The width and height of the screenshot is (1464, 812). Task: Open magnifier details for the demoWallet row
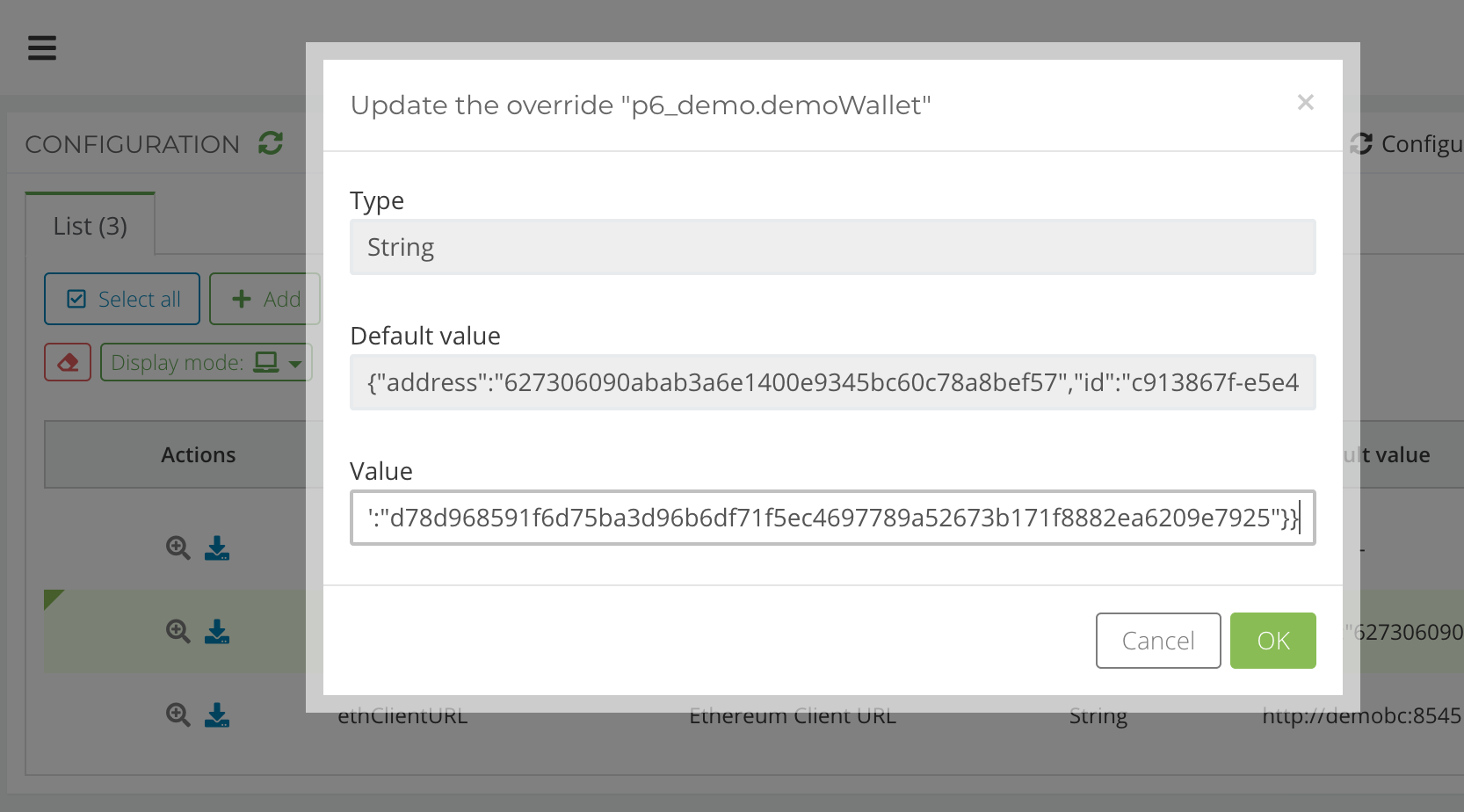point(178,631)
